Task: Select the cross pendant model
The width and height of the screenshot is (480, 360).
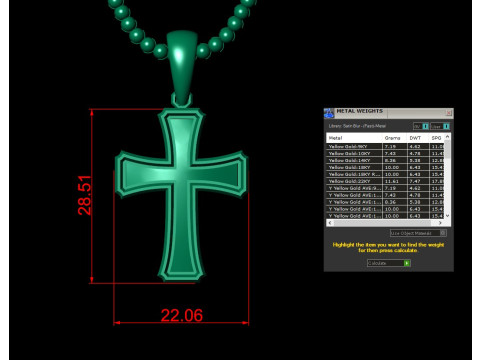Action: click(x=181, y=195)
